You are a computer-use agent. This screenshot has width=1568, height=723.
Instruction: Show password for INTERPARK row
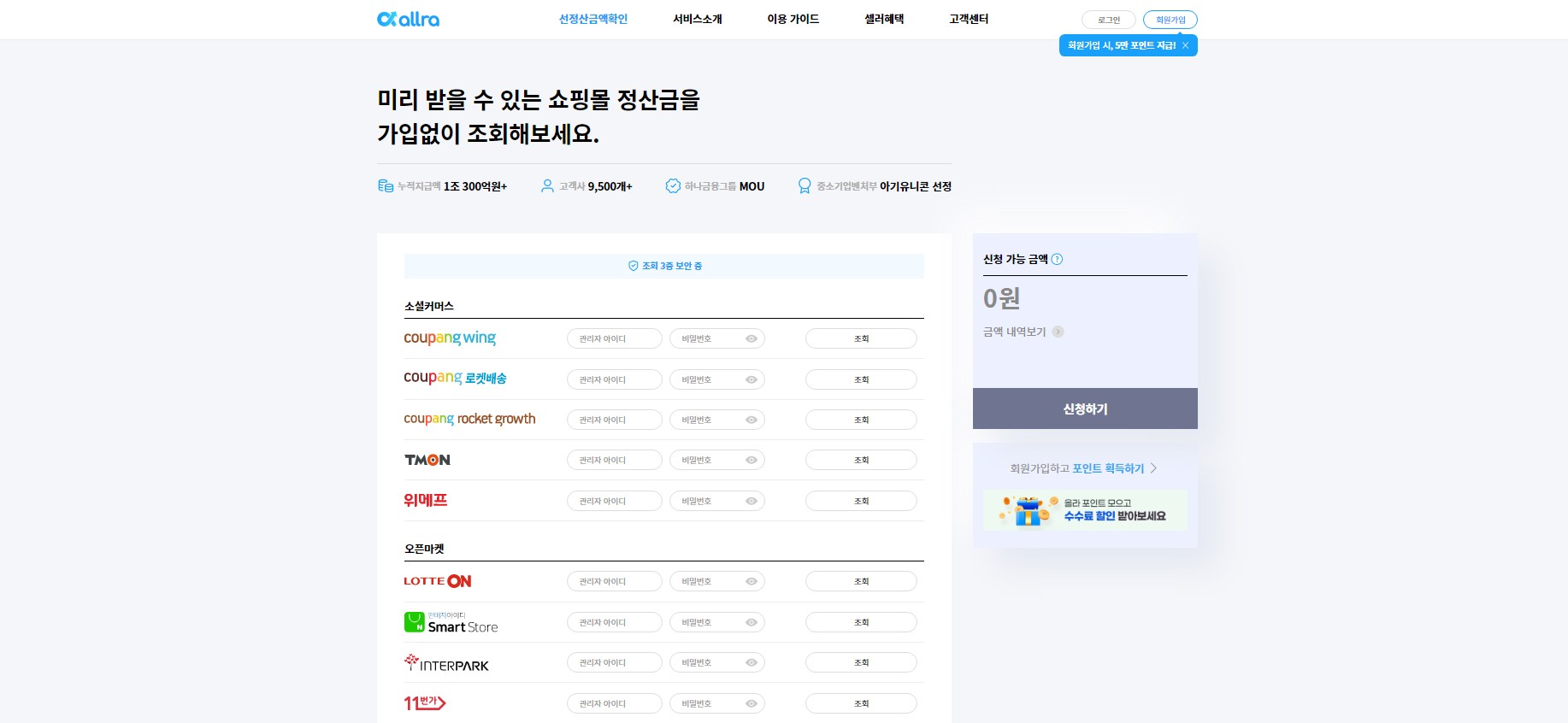(752, 662)
